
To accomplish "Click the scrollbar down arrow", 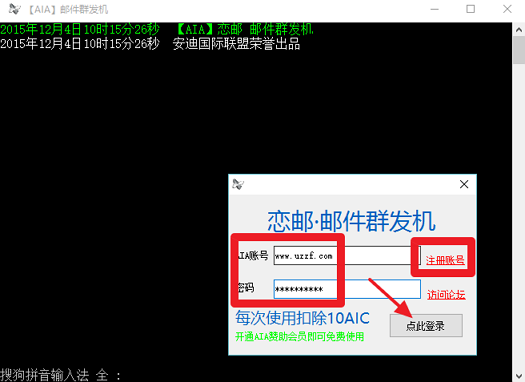I will [519, 376].
